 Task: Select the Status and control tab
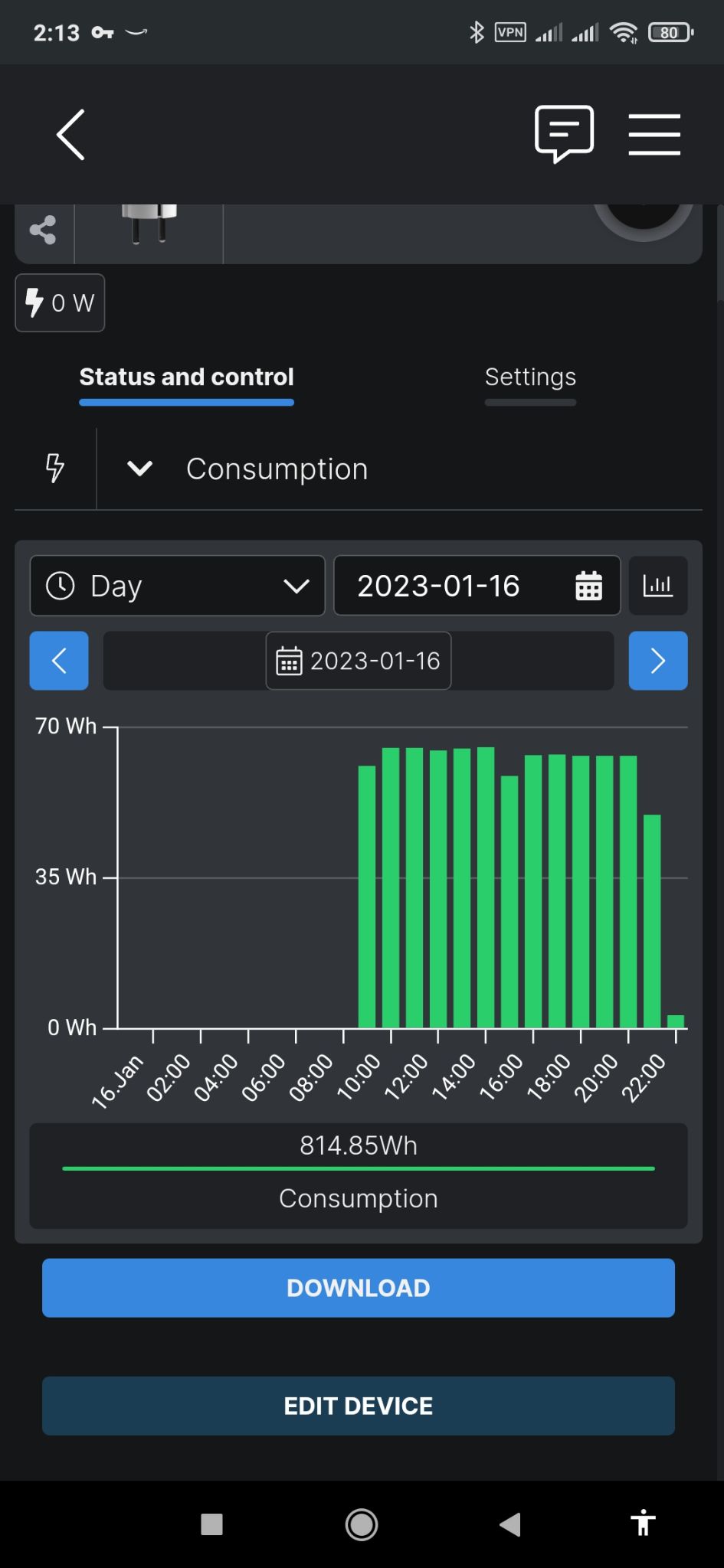[x=186, y=377]
